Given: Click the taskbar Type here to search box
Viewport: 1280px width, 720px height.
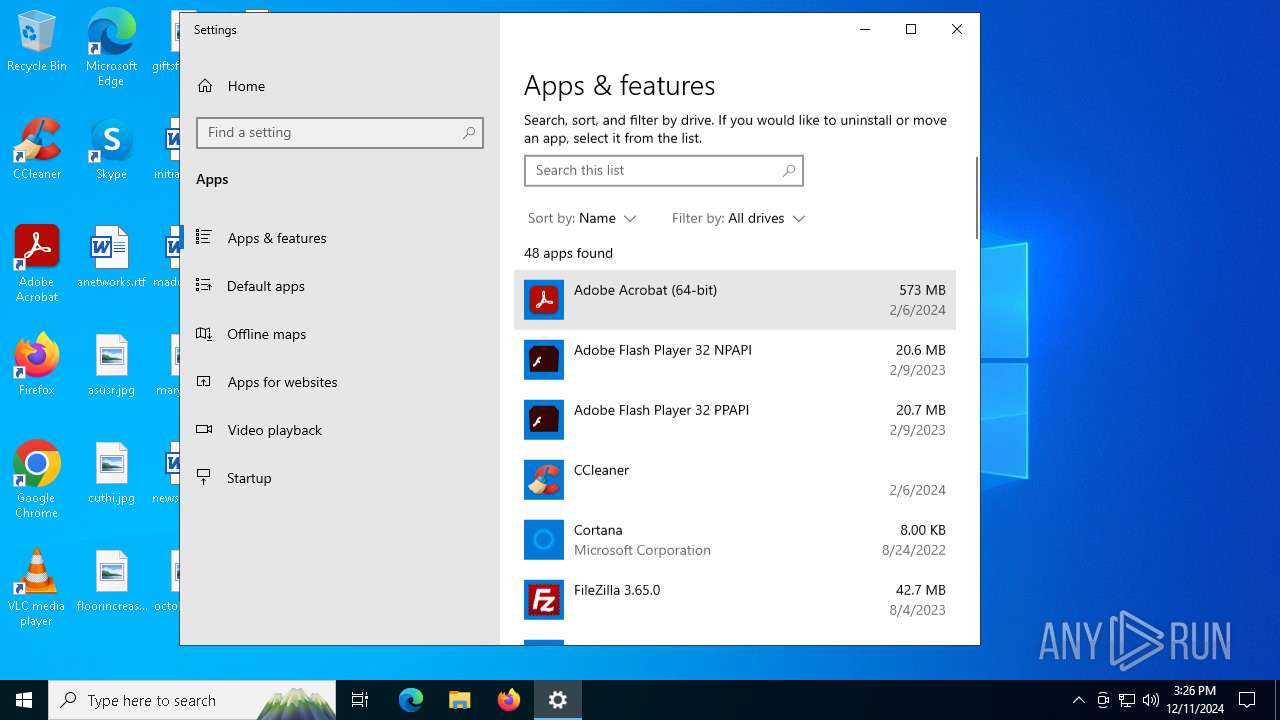Looking at the screenshot, I should pos(192,700).
